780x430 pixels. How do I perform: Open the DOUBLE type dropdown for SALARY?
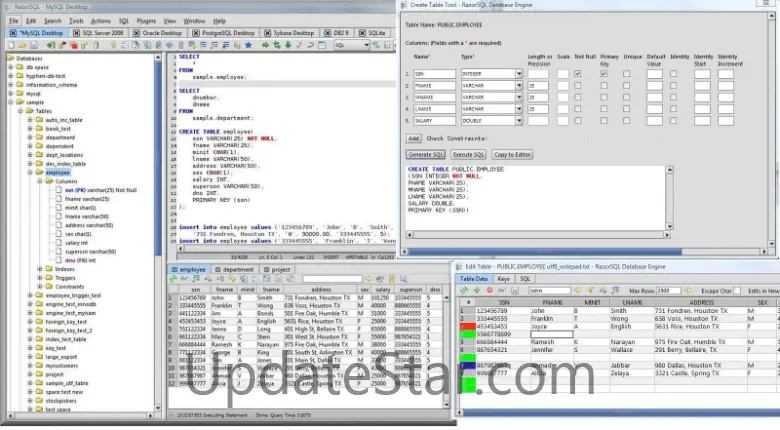pos(519,120)
